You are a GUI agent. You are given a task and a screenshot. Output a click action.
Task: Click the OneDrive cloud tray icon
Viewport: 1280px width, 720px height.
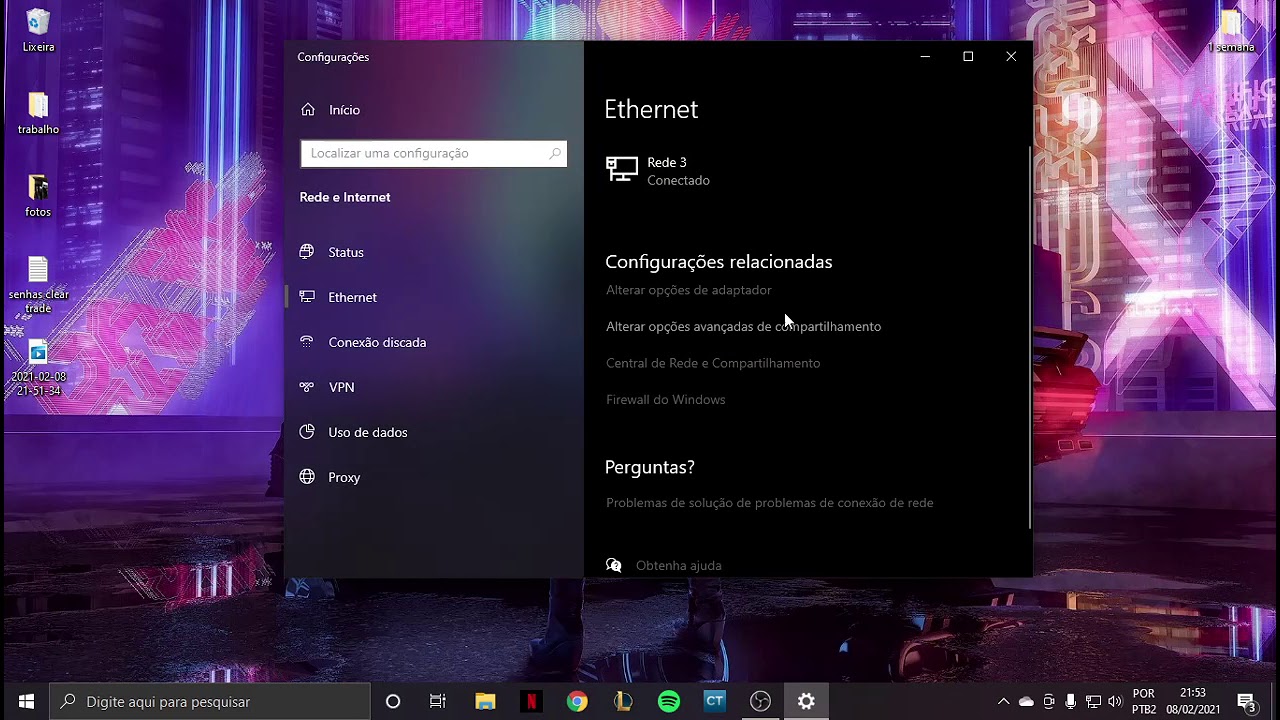[1026, 702]
